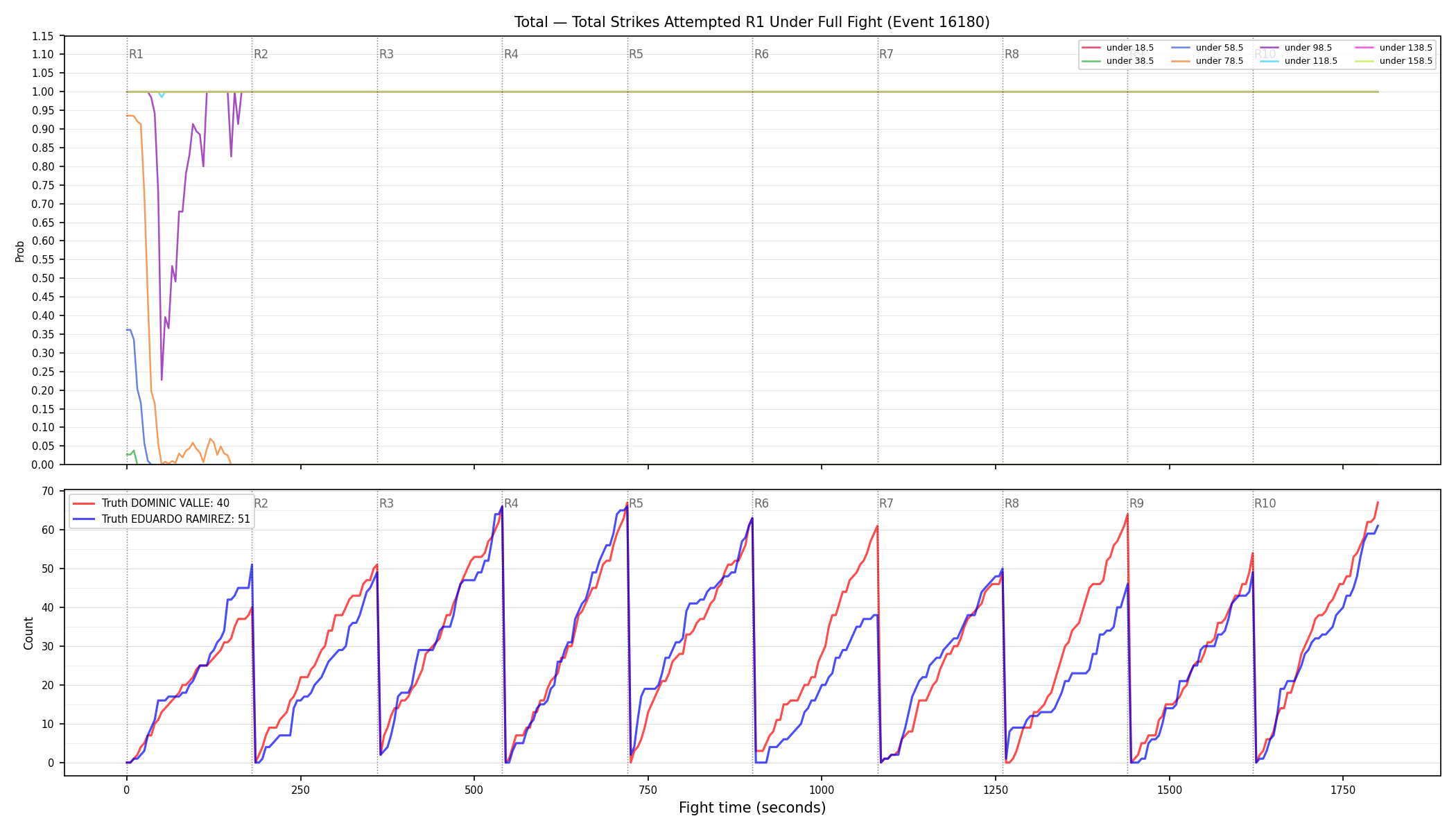Click the R6 marker in the count chart

(x=761, y=503)
